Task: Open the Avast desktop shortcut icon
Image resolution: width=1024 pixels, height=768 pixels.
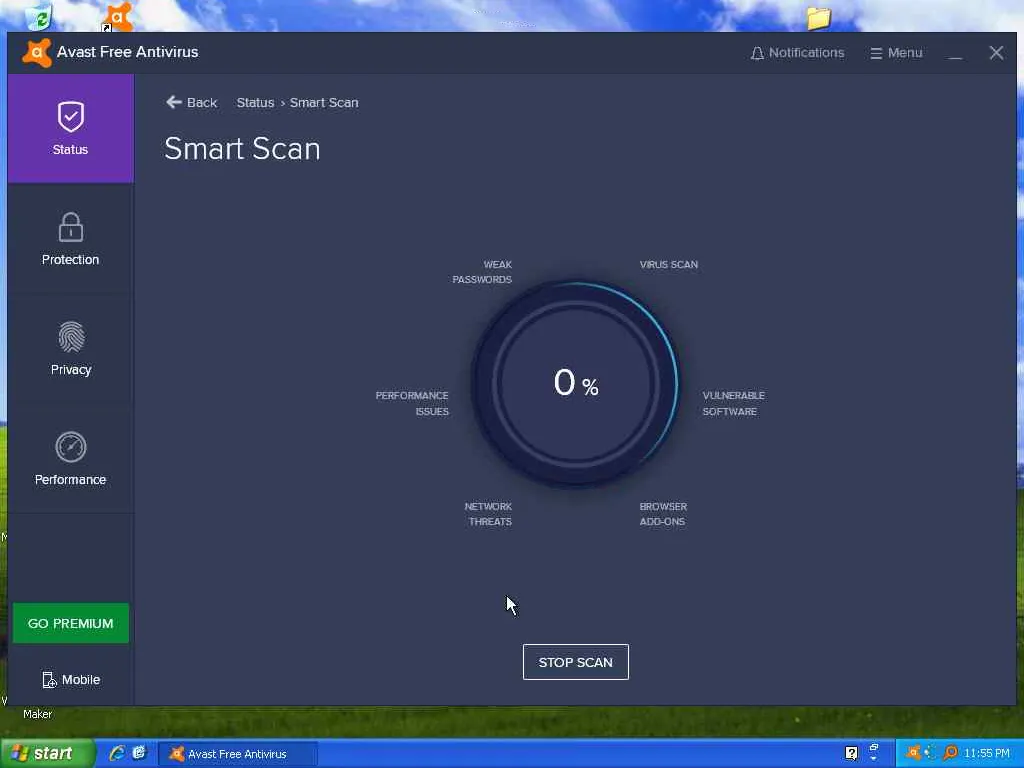Action: 118,16
